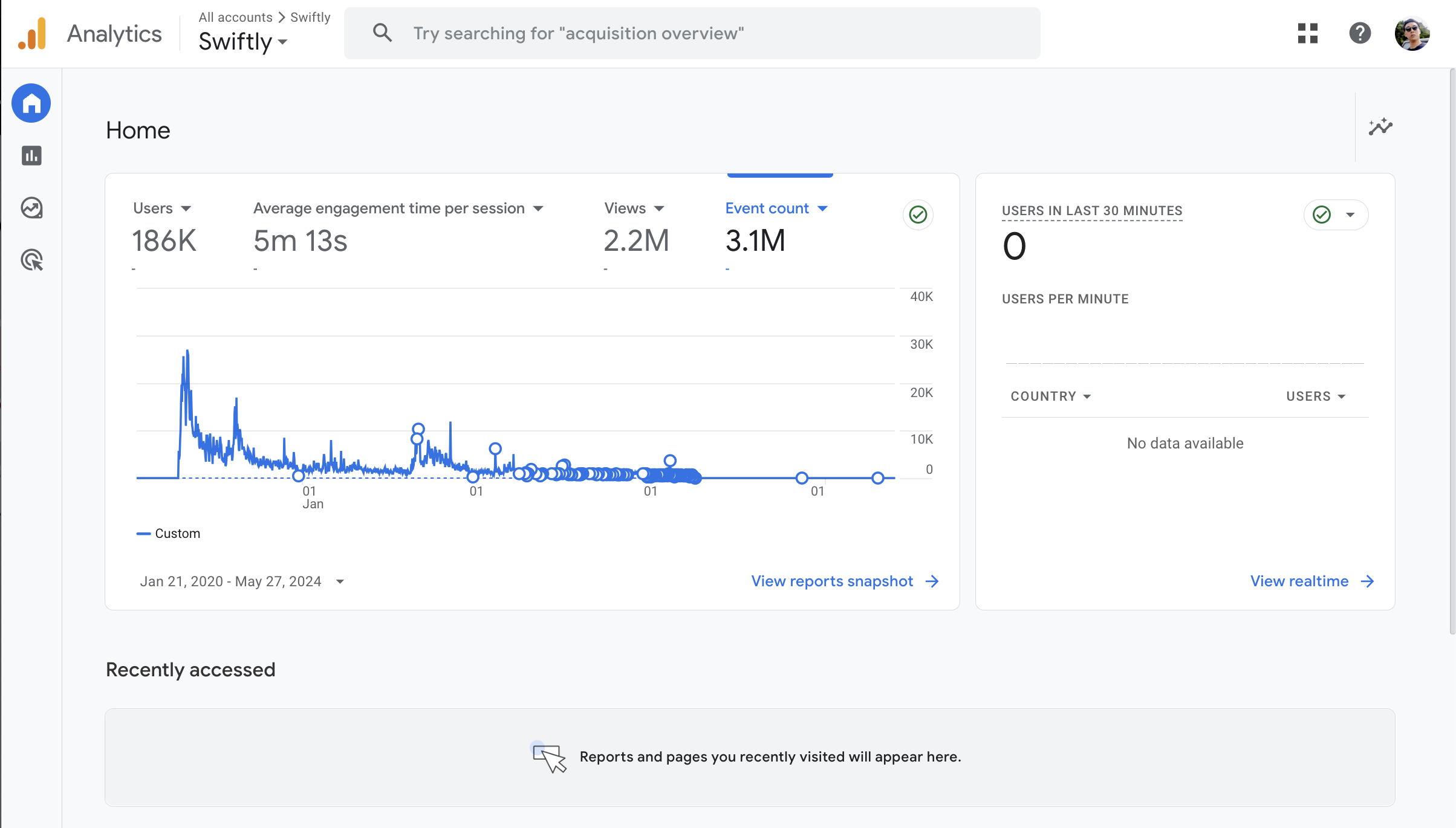The height and width of the screenshot is (828, 1456).
Task: Click the Recently accessed heading
Action: (x=190, y=670)
